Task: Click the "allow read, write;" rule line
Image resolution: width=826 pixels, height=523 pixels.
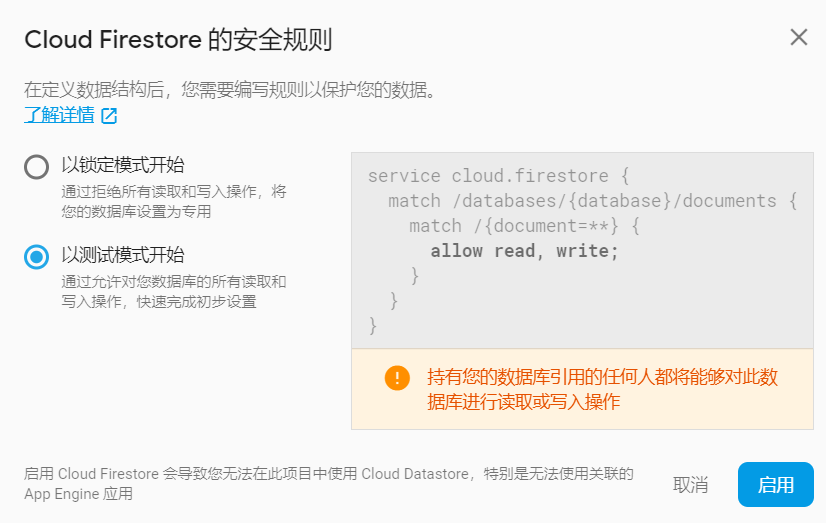Action: point(524,251)
